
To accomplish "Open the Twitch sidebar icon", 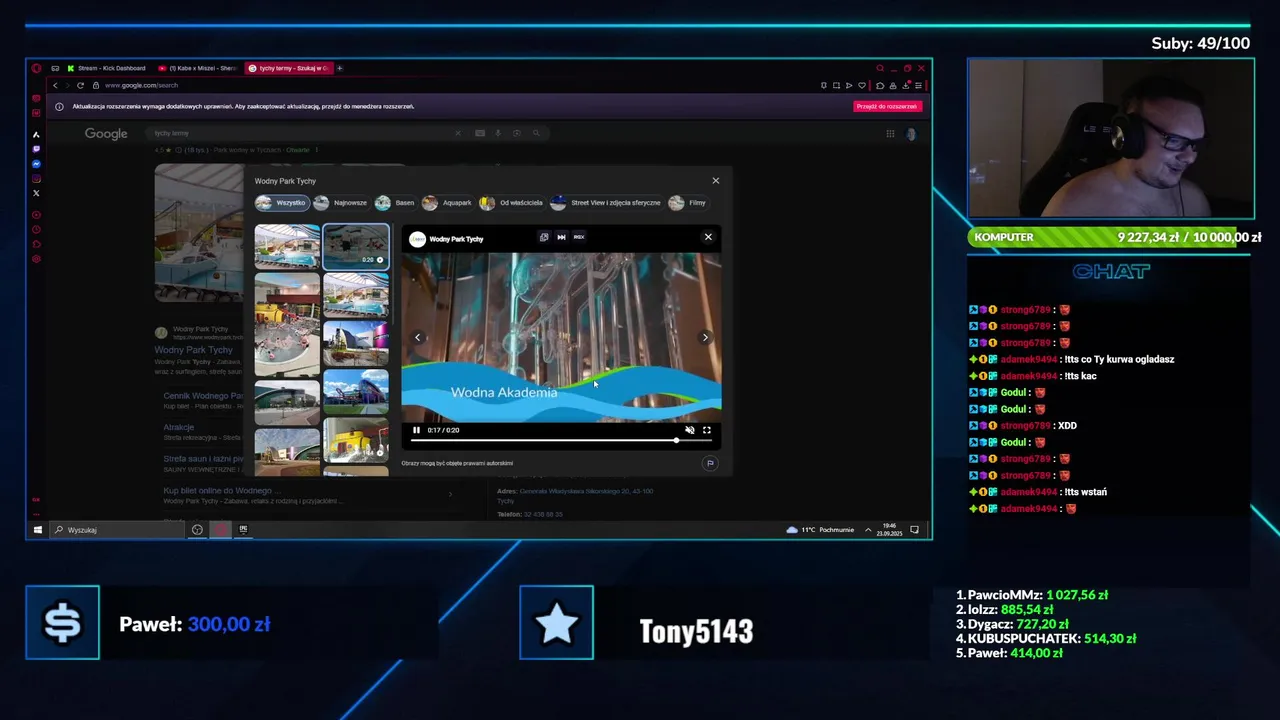I will click(x=36, y=149).
